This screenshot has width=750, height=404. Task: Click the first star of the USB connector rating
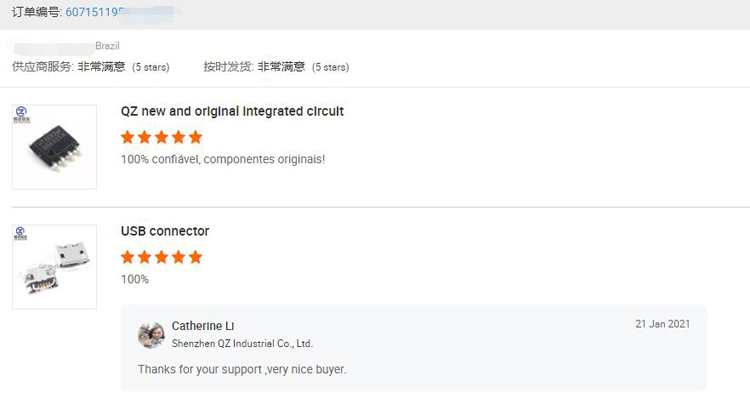click(128, 257)
